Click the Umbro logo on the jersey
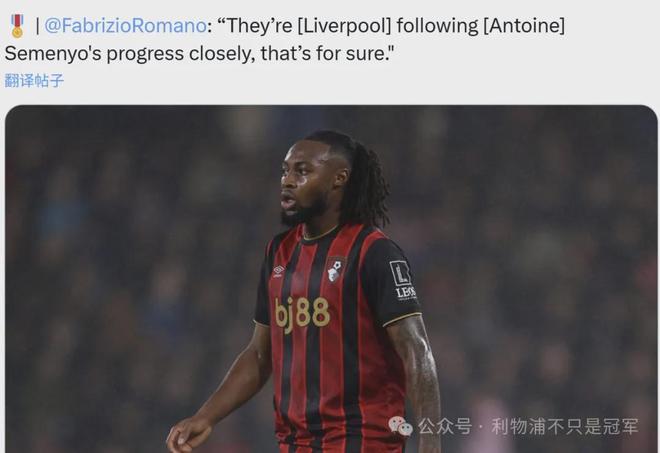Screen dimensions: 660x453 coord(278,271)
